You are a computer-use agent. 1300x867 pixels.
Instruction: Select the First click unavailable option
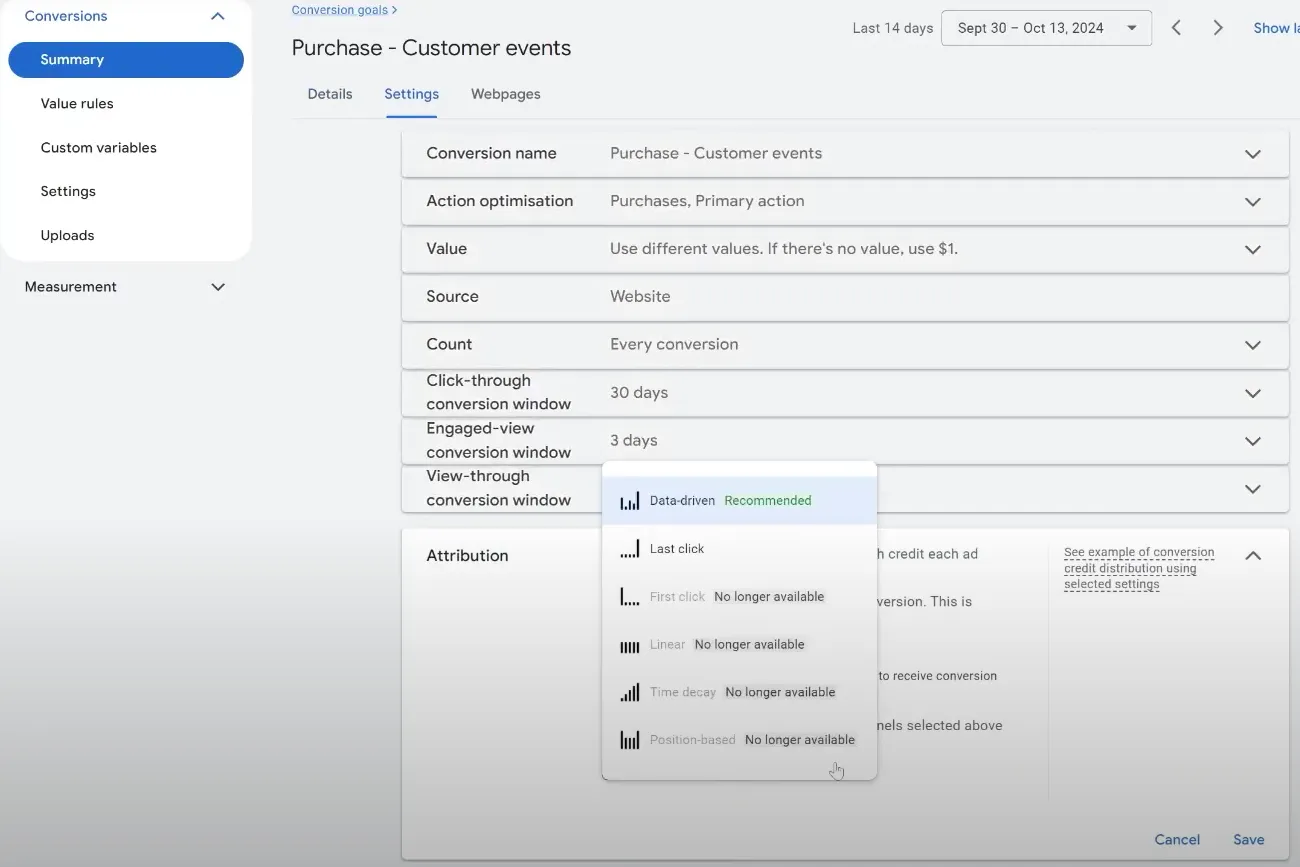click(740, 597)
